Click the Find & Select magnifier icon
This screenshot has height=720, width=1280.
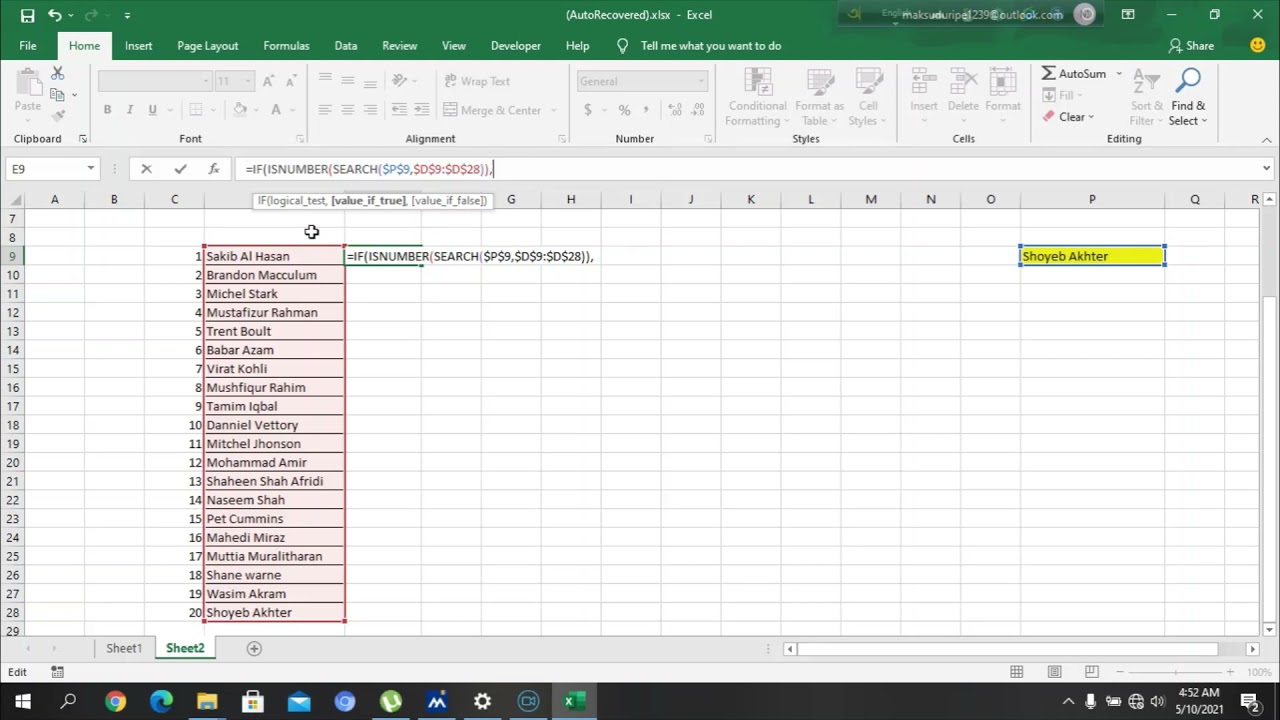(x=1188, y=82)
